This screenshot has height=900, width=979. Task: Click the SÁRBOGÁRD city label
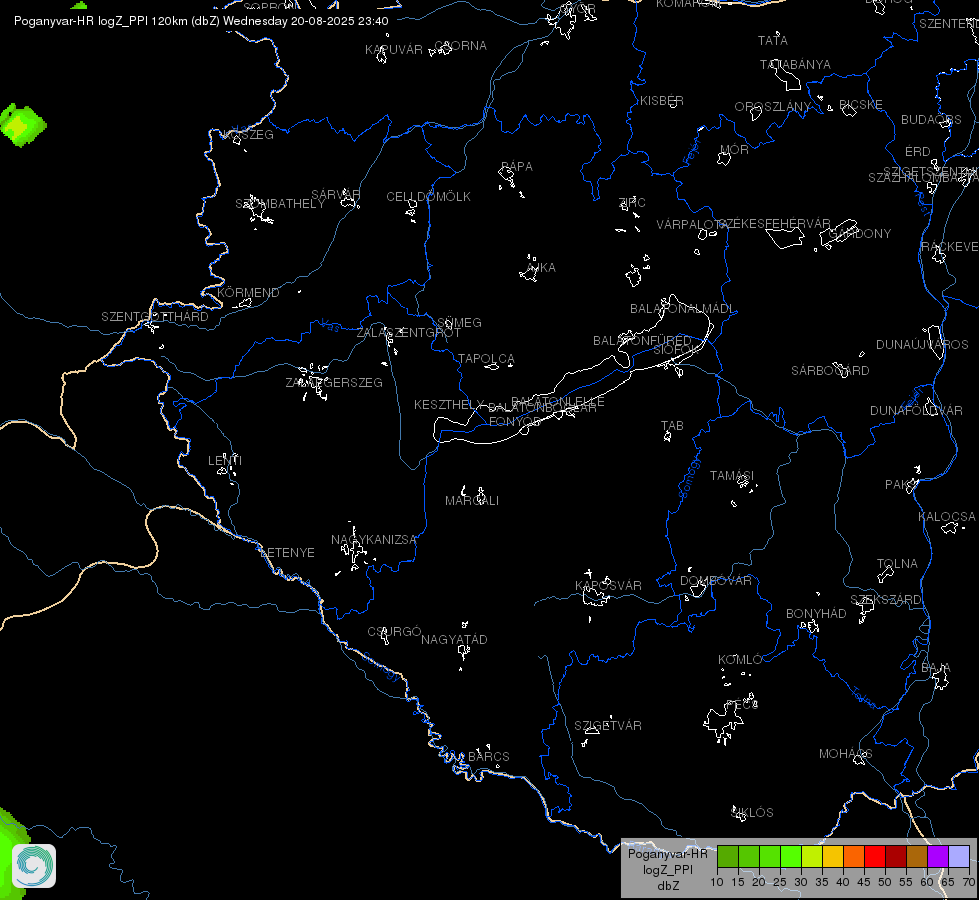click(830, 370)
